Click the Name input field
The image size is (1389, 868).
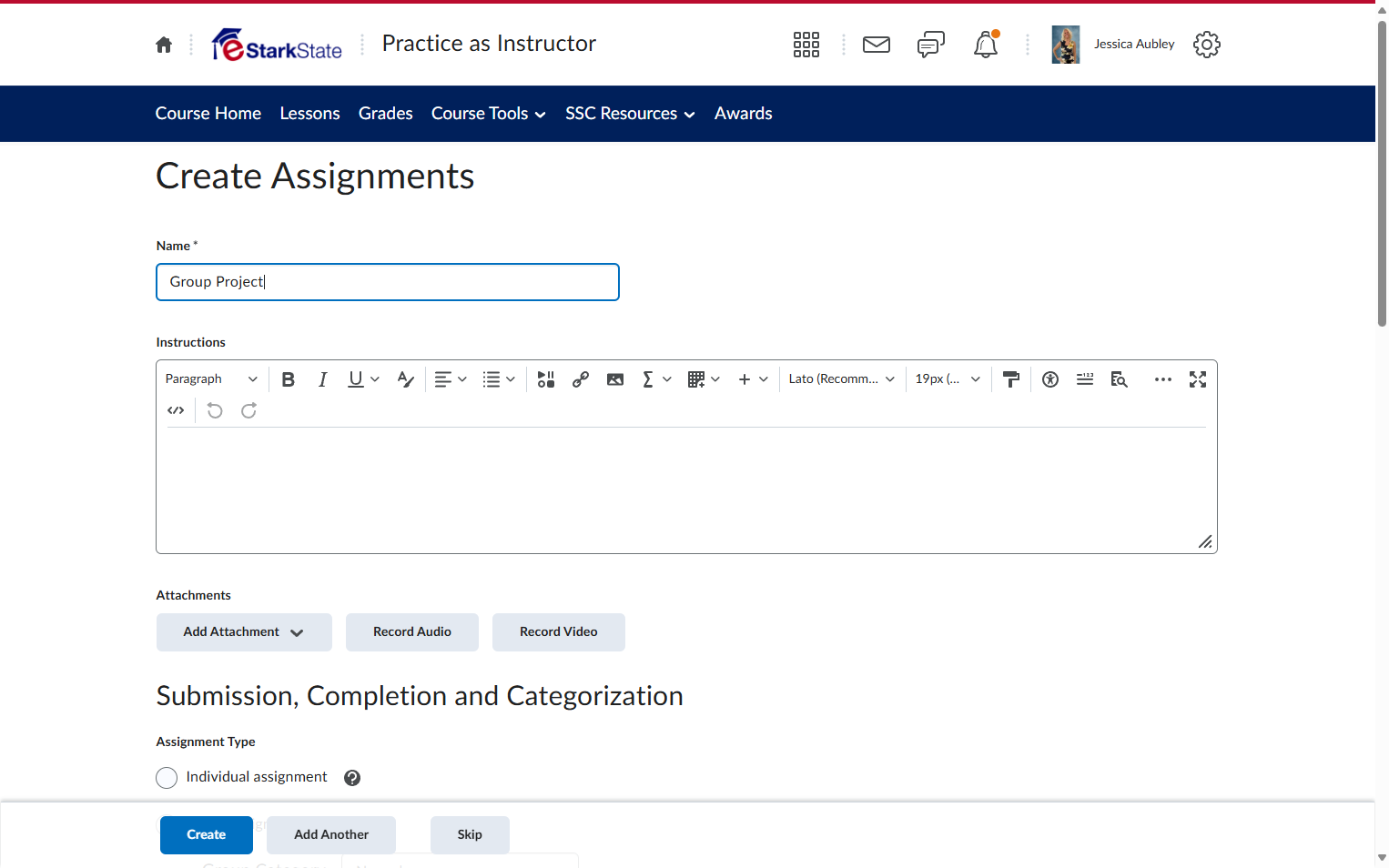(x=388, y=282)
